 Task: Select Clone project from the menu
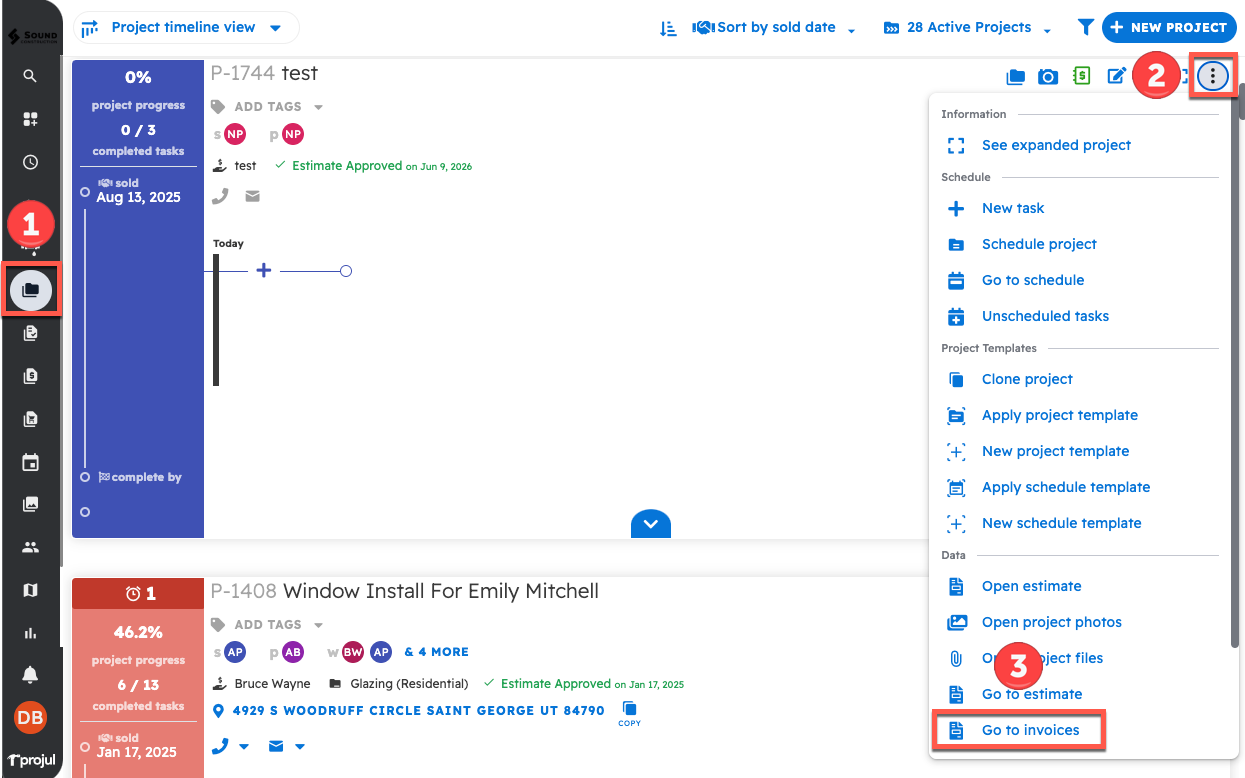coord(1026,379)
